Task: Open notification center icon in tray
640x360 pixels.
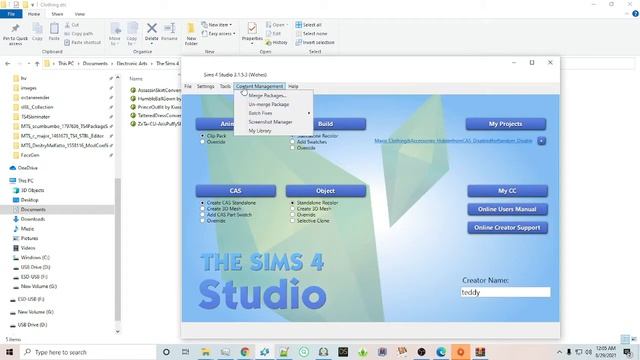Action: tap(628, 352)
